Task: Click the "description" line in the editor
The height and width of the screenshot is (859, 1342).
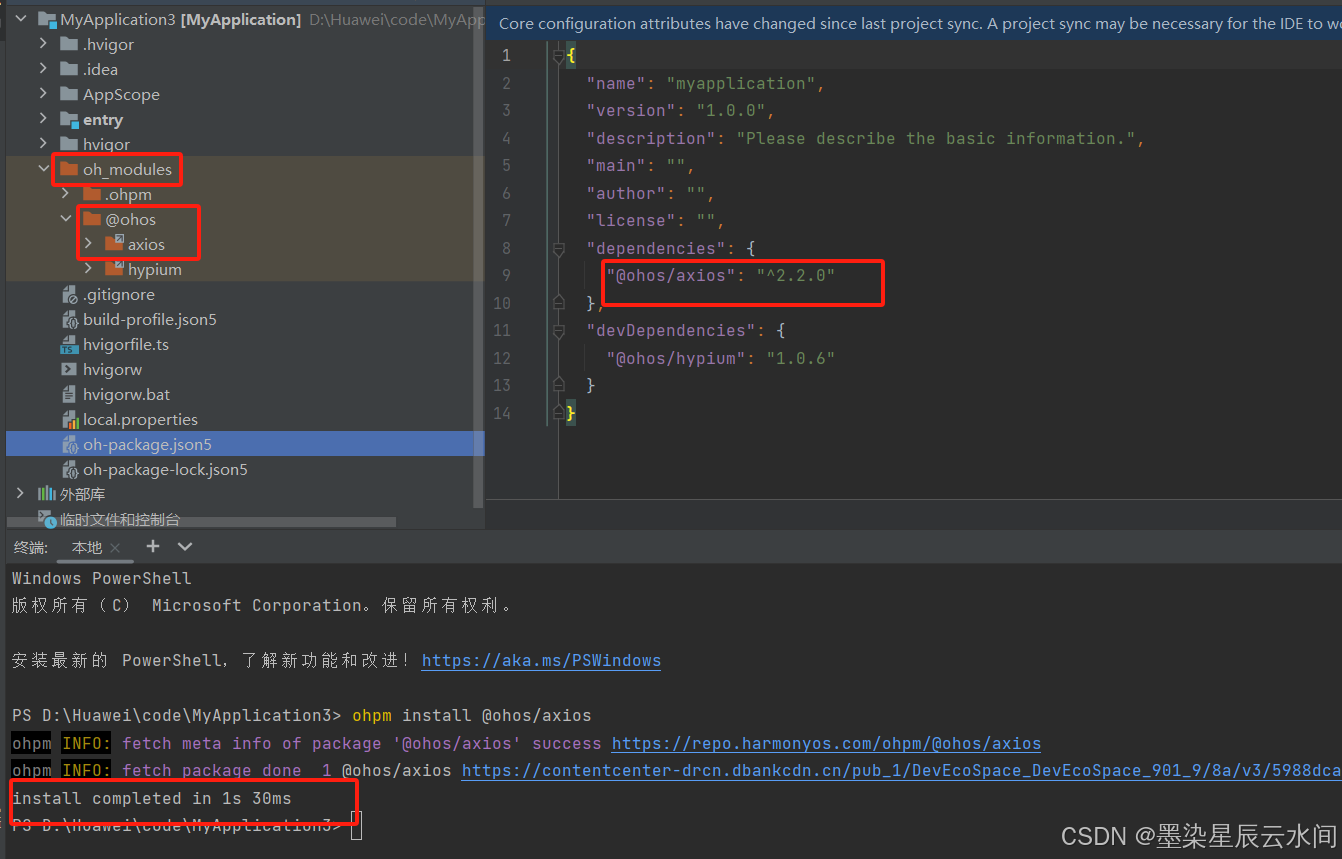Action: (866, 139)
